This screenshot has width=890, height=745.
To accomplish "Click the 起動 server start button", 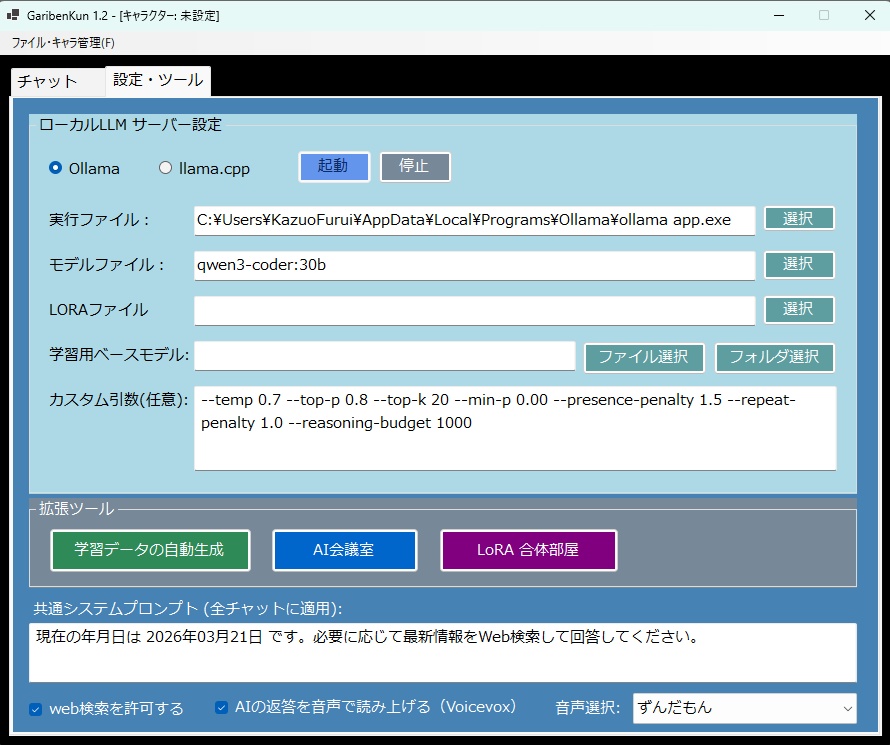I will [x=334, y=166].
